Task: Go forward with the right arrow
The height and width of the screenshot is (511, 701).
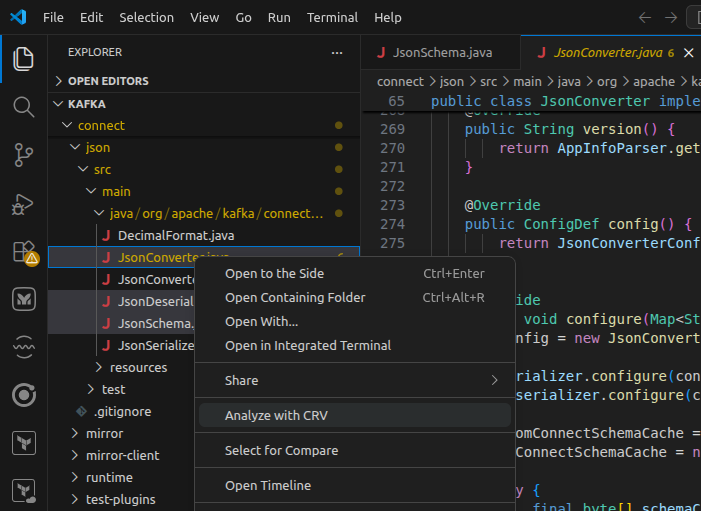Action: [x=671, y=18]
